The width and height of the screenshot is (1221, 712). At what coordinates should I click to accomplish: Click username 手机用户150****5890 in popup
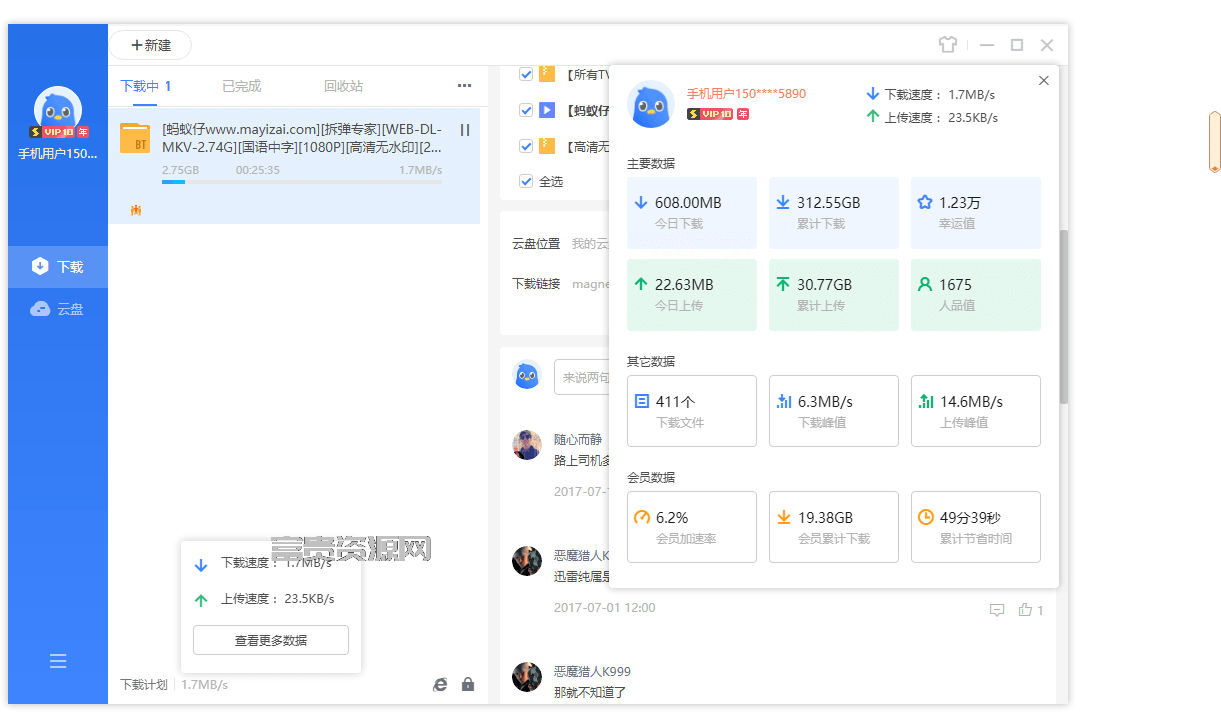click(746, 94)
